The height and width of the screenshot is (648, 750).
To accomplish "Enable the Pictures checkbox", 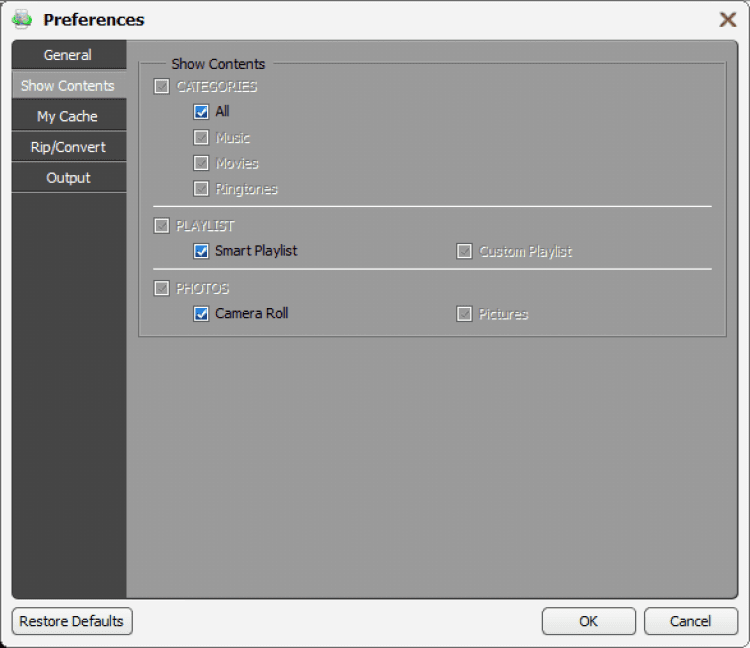I will pos(464,314).
